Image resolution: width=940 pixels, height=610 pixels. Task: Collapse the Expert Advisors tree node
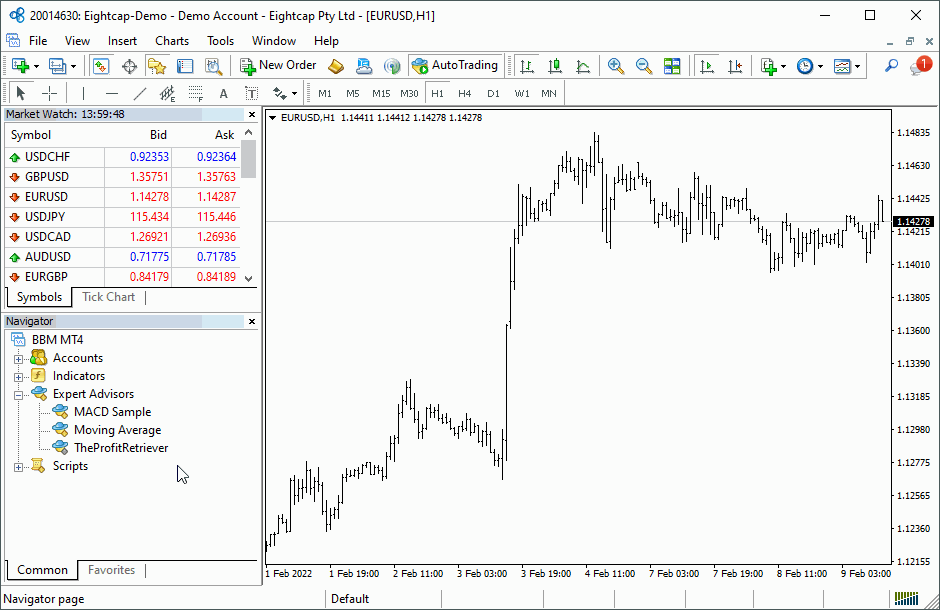18,394
